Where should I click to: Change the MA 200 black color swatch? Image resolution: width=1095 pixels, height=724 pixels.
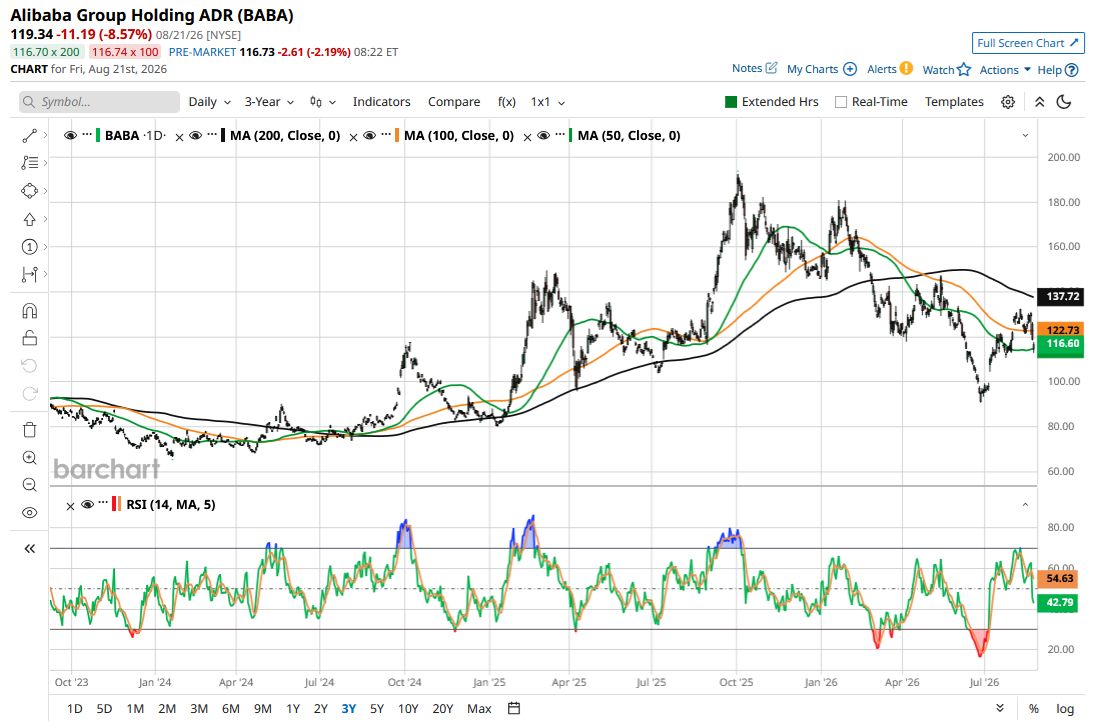pos(223,135)
